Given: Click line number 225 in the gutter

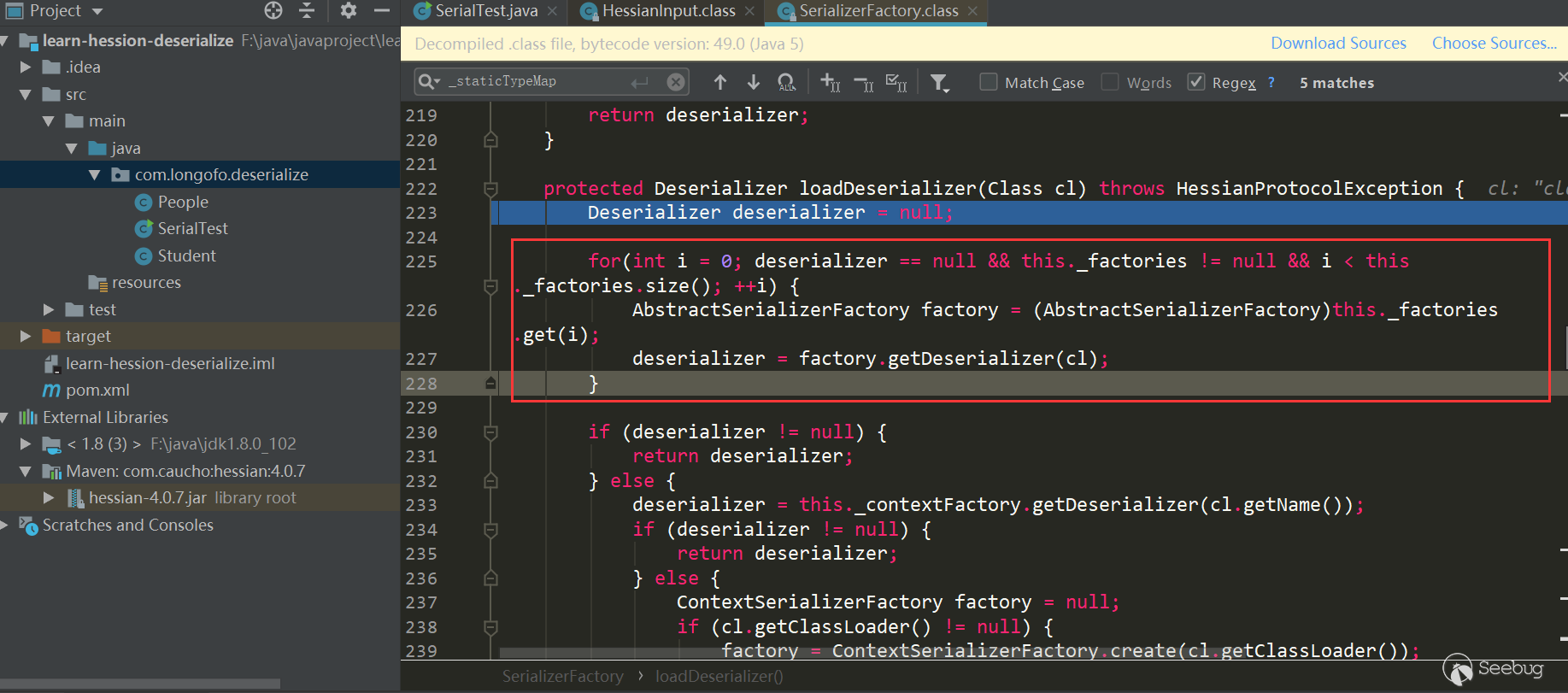Looking at the screenshot, I should click(x=421, y=261).
